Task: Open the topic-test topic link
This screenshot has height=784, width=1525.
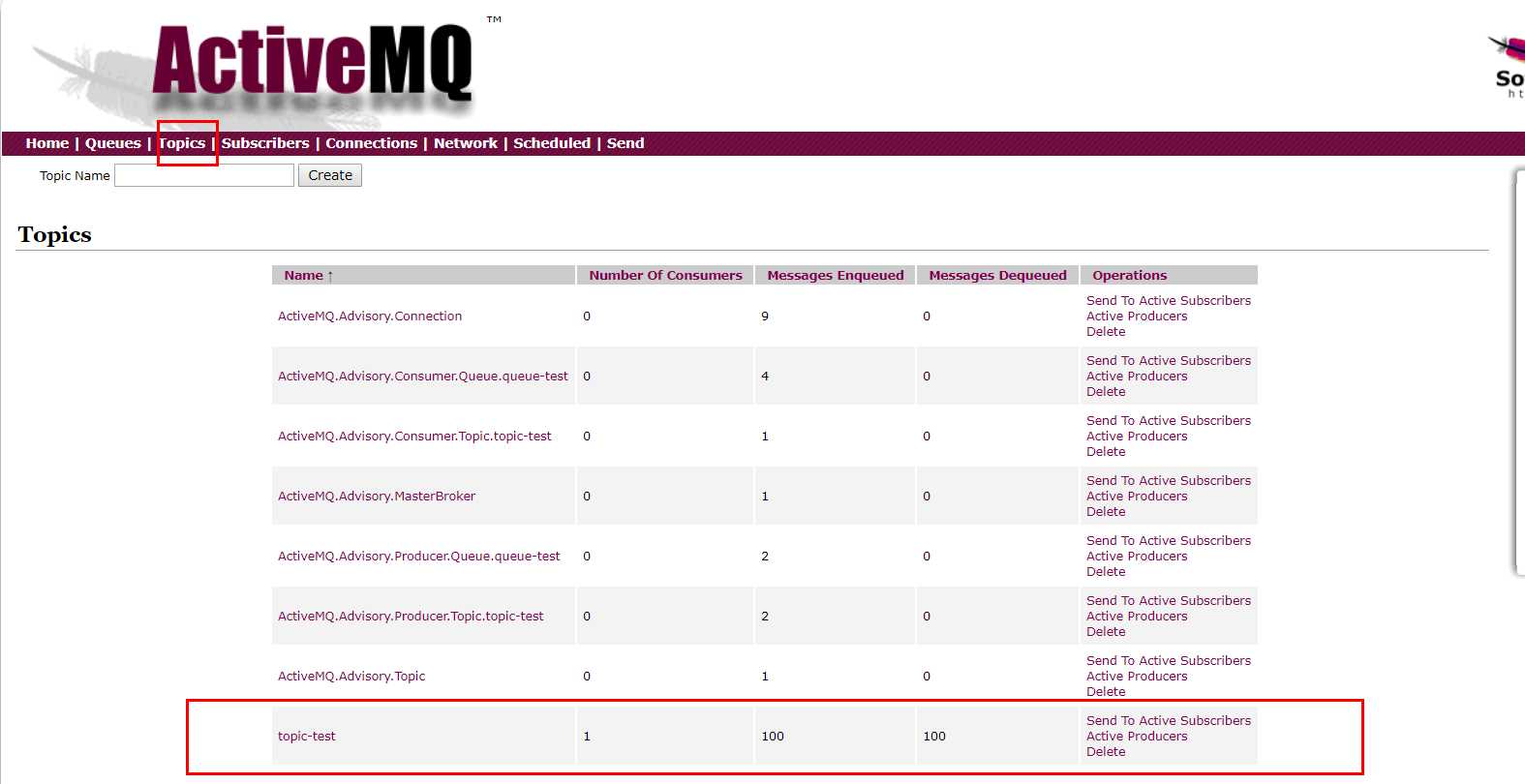Action: [x=307, y=737]
